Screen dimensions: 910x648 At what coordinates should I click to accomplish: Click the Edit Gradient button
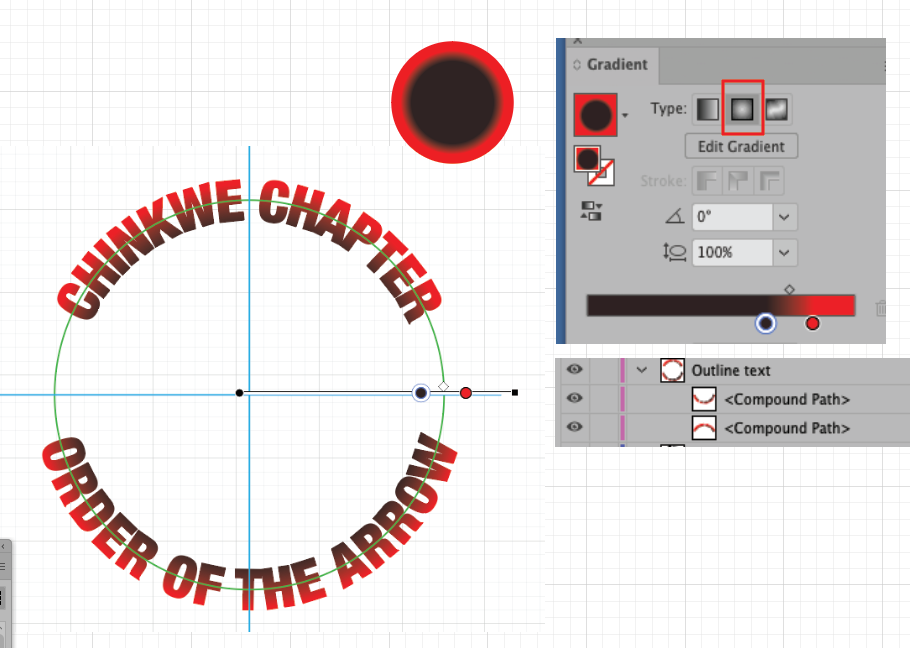pos(740,146)
